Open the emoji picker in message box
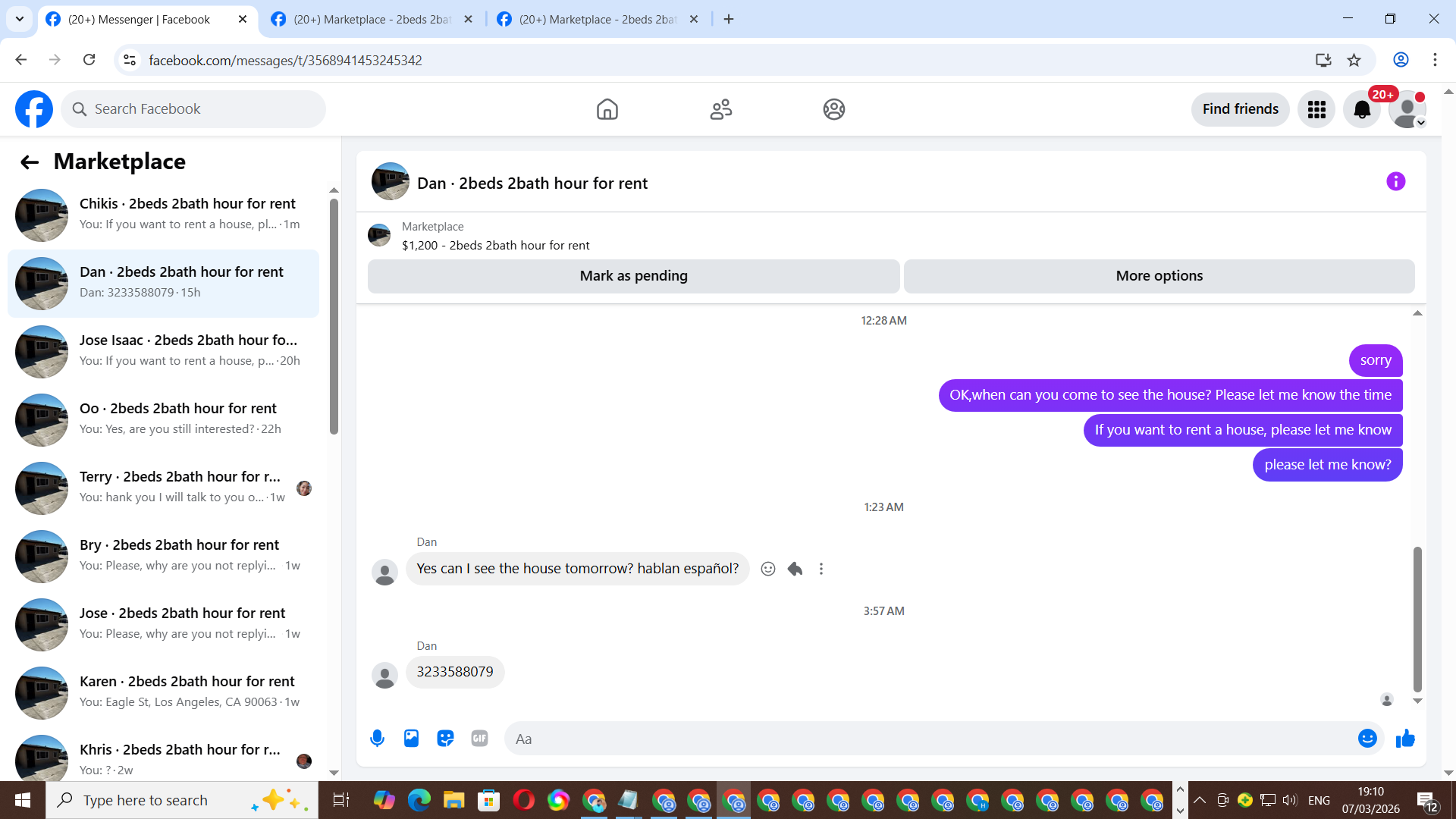Image resolution: width=1456 pixels, height=819 pixels. pyautogui.click(x=1367, y=738)
